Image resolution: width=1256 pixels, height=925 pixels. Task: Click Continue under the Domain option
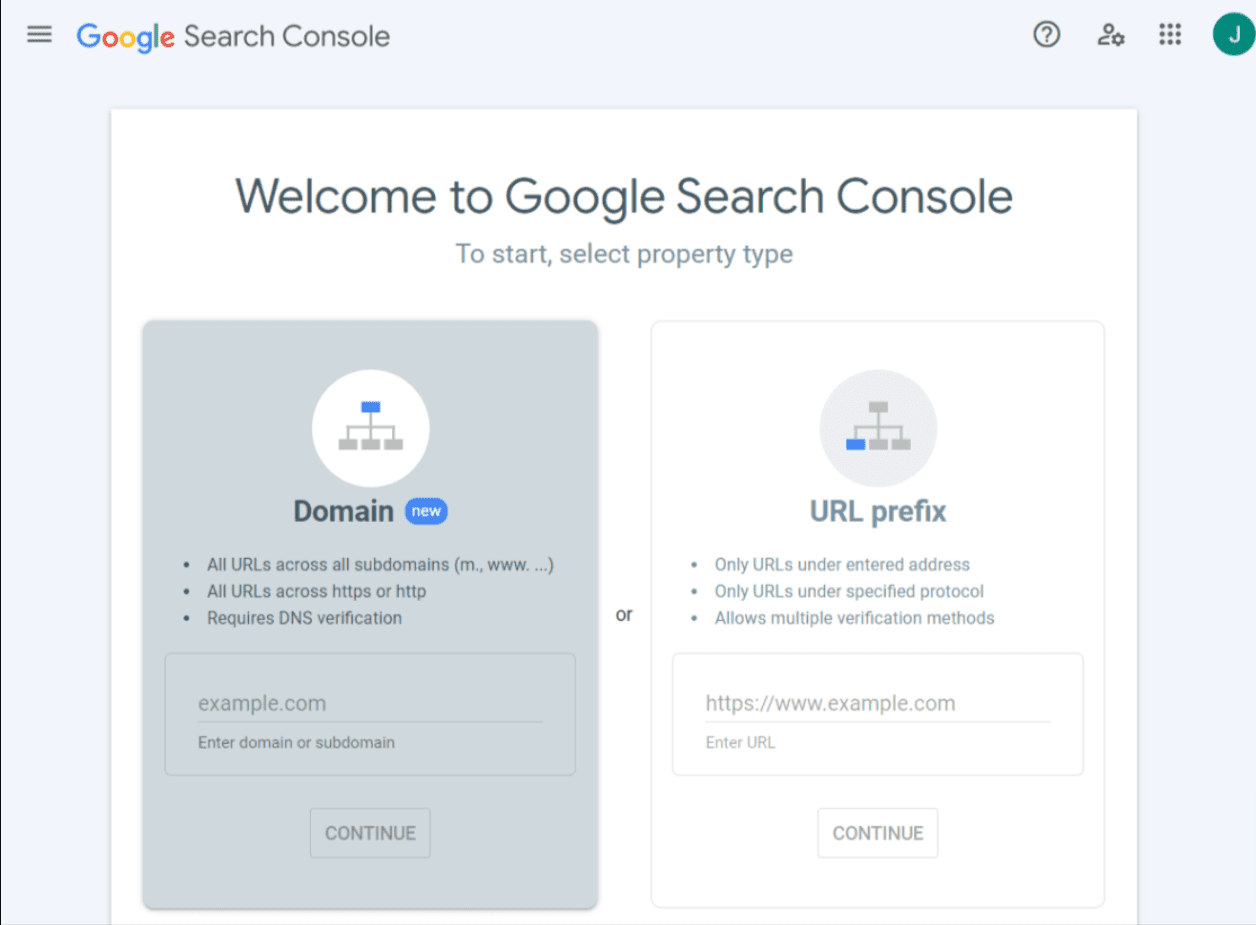(369, 832)
